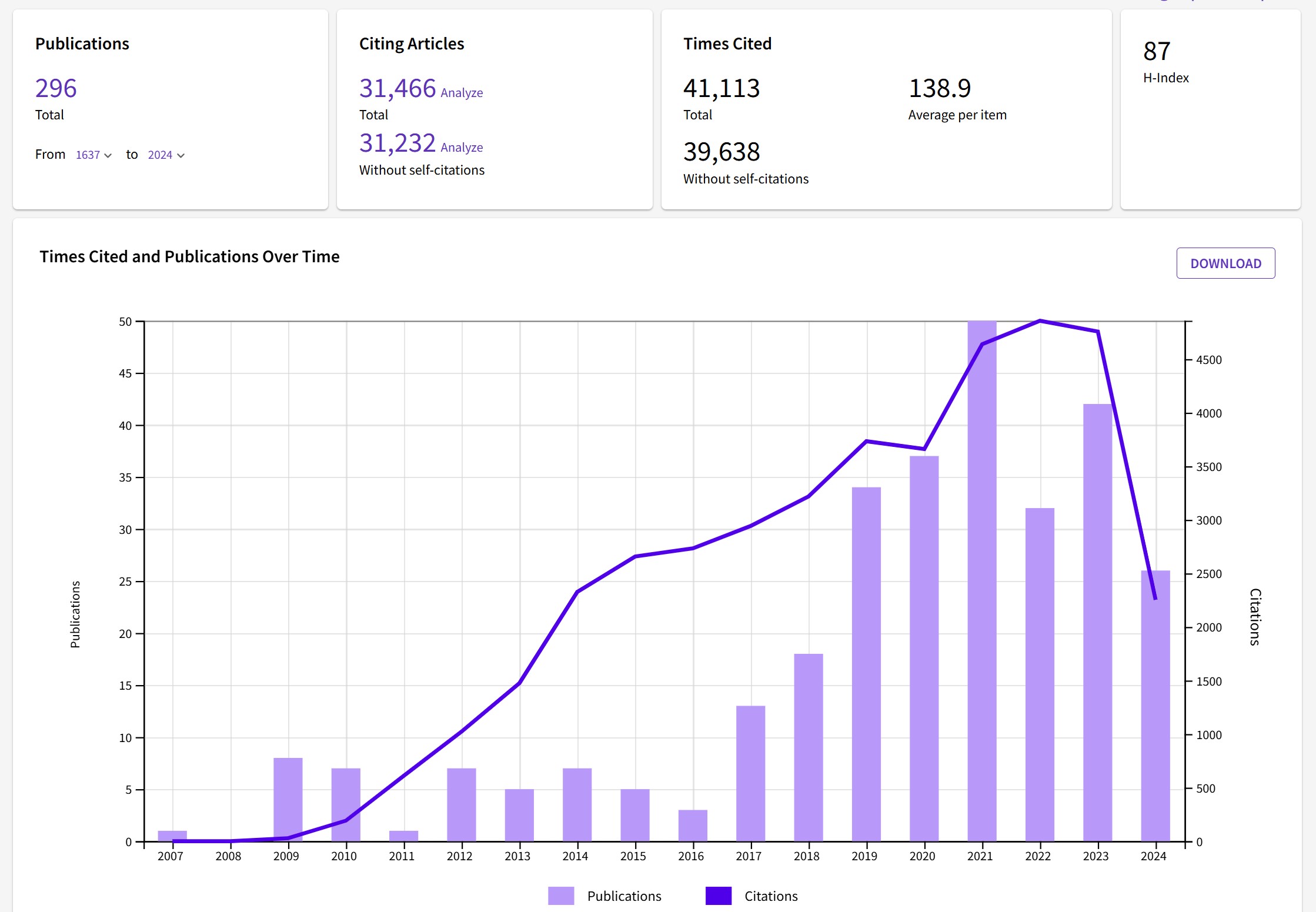
Task: Click the Citations legend label
Action: coord(771,896)
